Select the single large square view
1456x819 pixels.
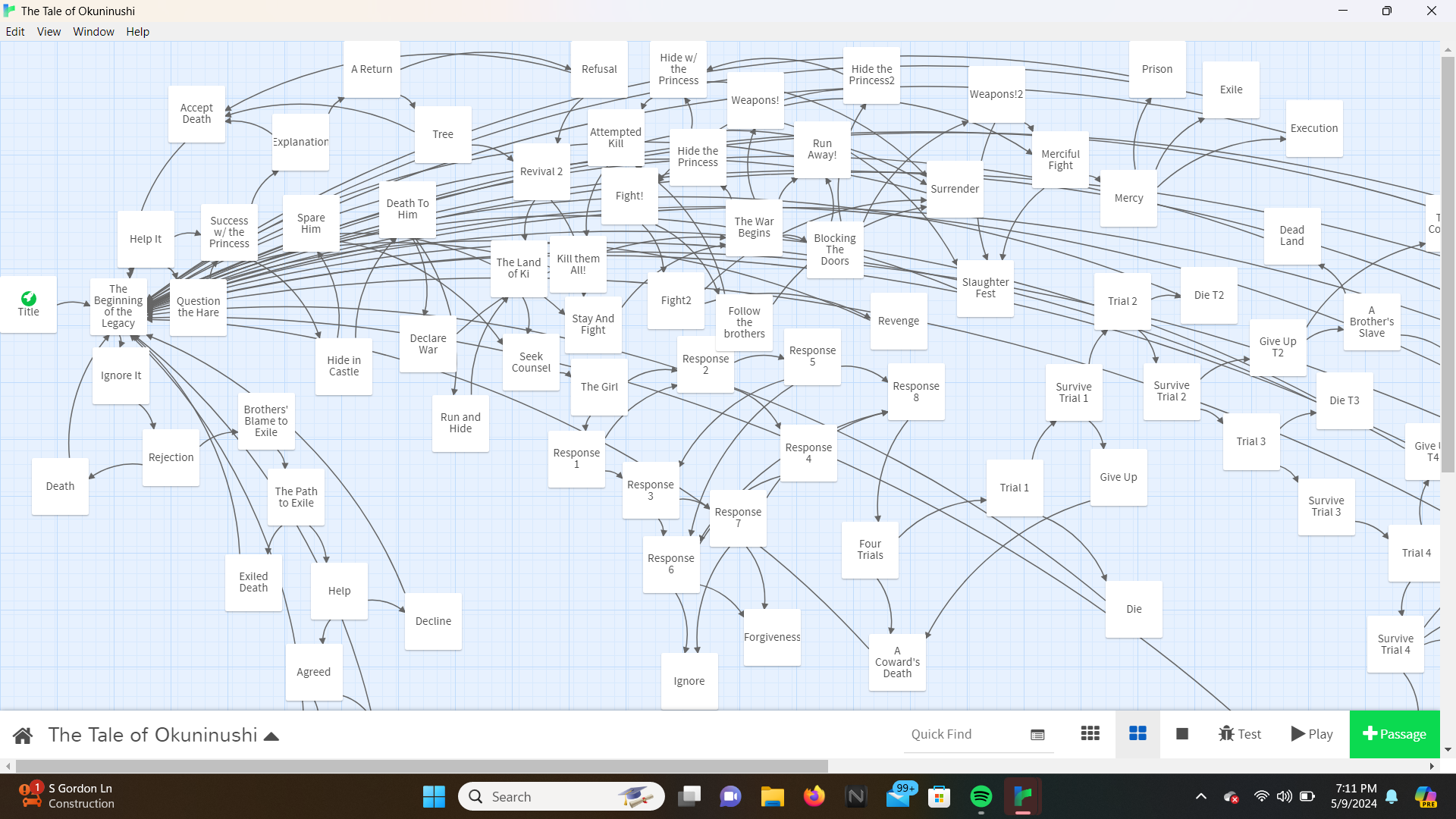[x=1181, y=733]
